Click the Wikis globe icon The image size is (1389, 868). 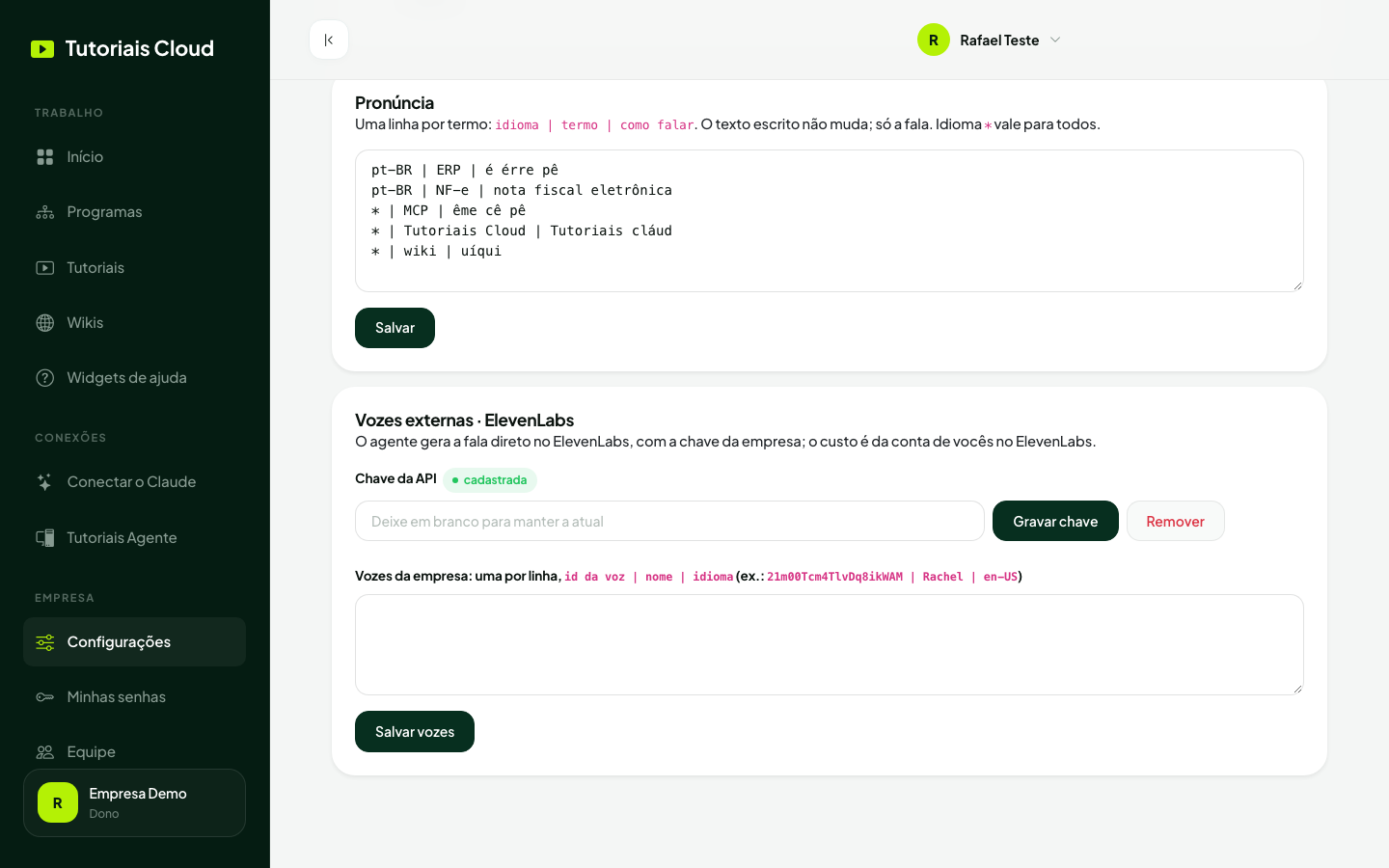(45, 323)
